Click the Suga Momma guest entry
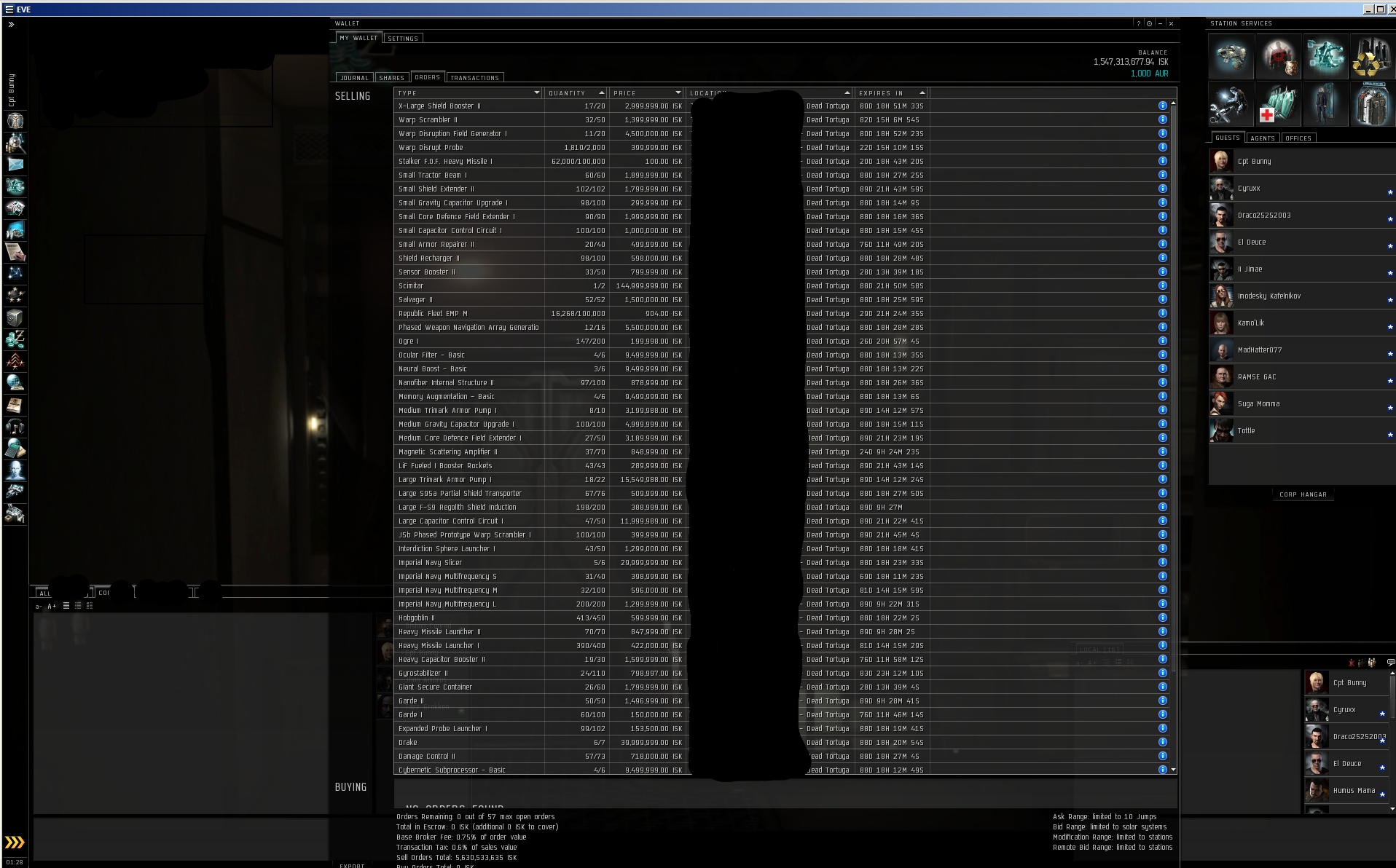This screenshot has width=1396, height=868. pyautogui.click(x=1303, y=403)
